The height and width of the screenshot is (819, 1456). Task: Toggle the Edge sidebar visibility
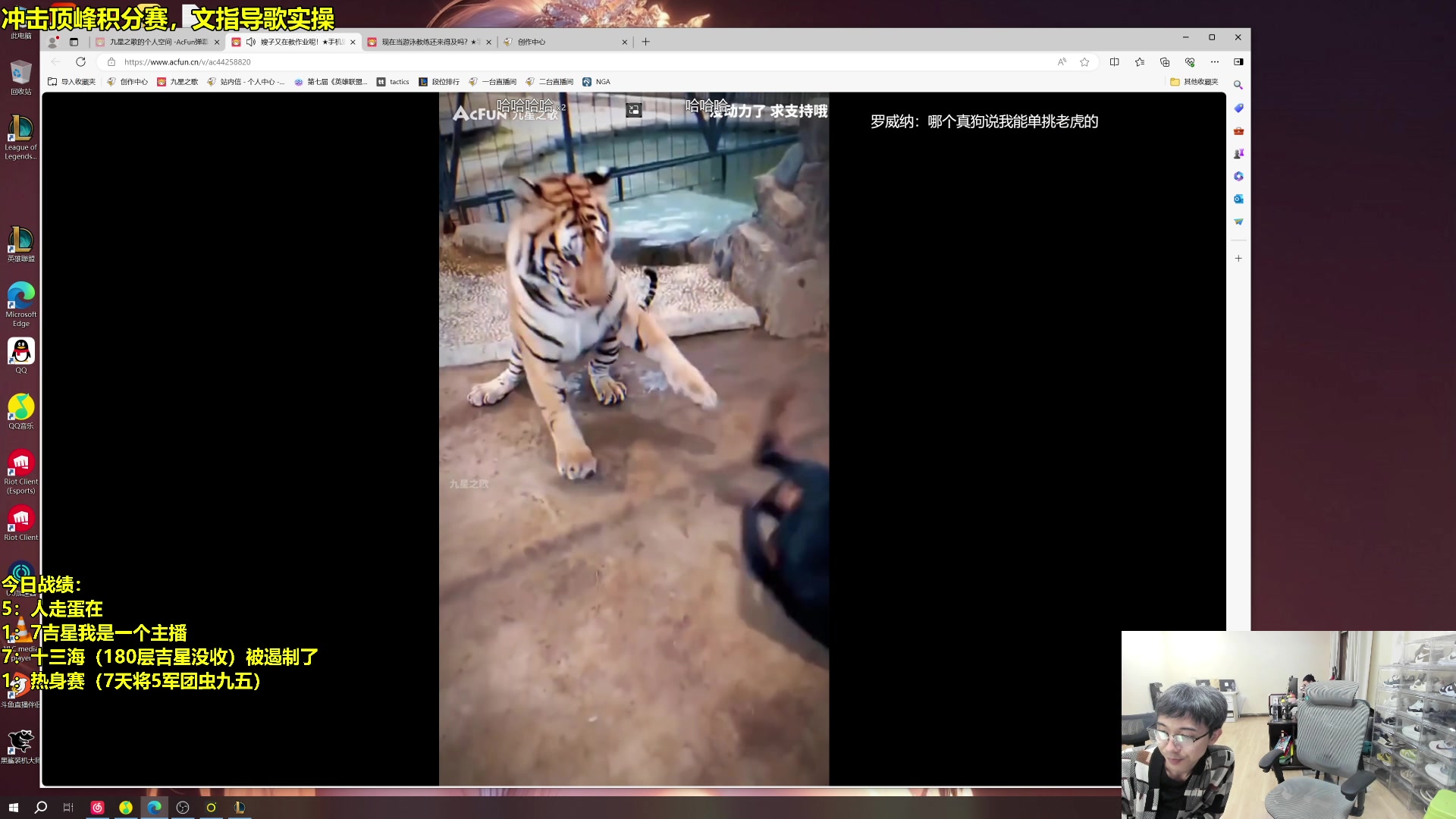[1238, 62]
